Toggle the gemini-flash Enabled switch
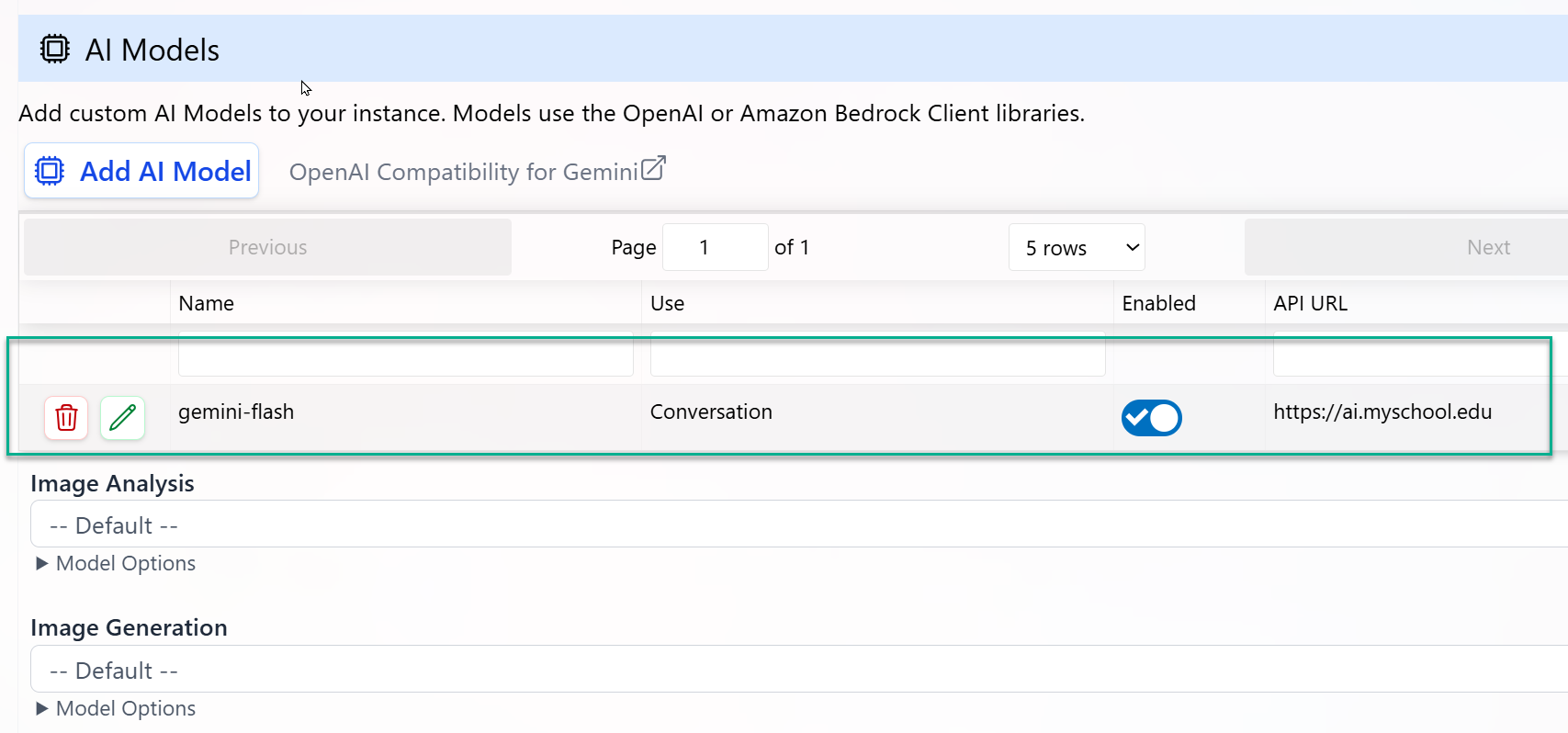Image resolution: width=1568 pixels, height=733 pixels. pos(1151,418)
